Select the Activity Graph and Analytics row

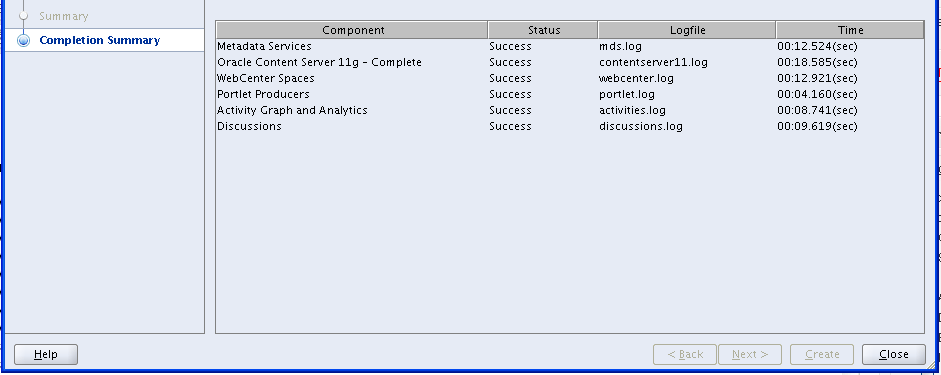570,110
